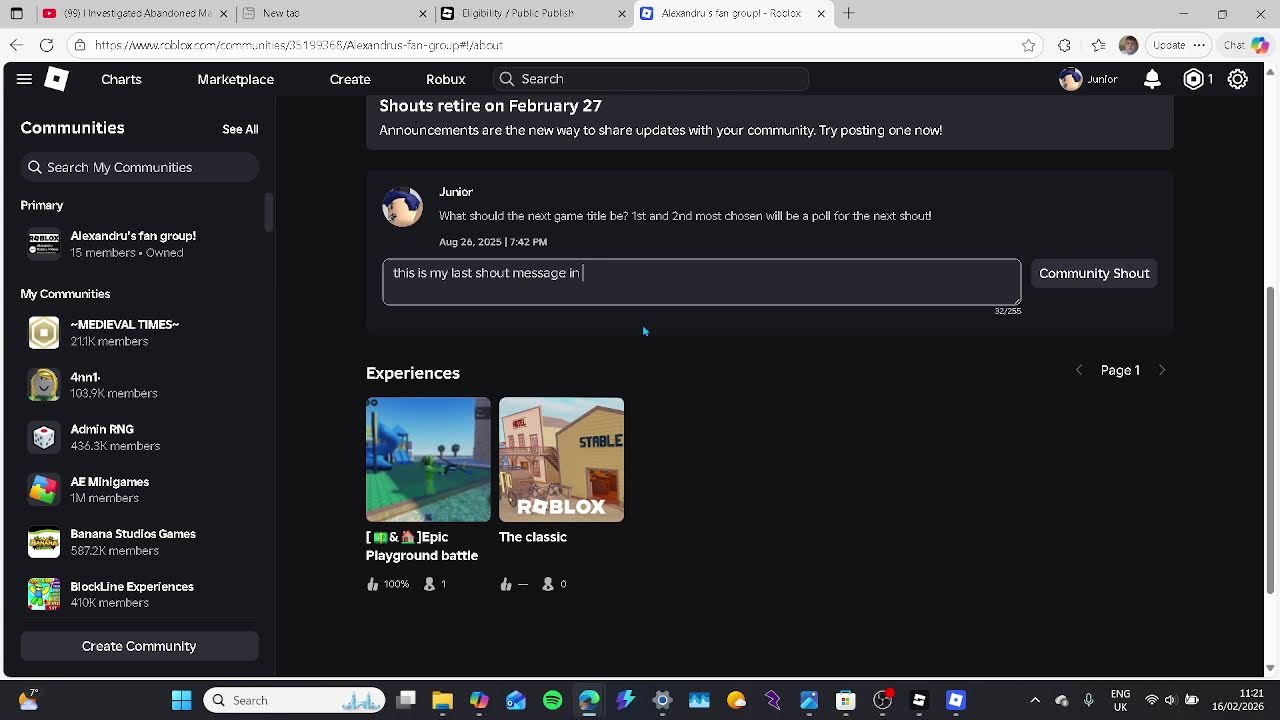Click Junior's avatar beside the shout
This screenshot has height=720, width=1280.
pyautogui.click(x=402, y=207)
